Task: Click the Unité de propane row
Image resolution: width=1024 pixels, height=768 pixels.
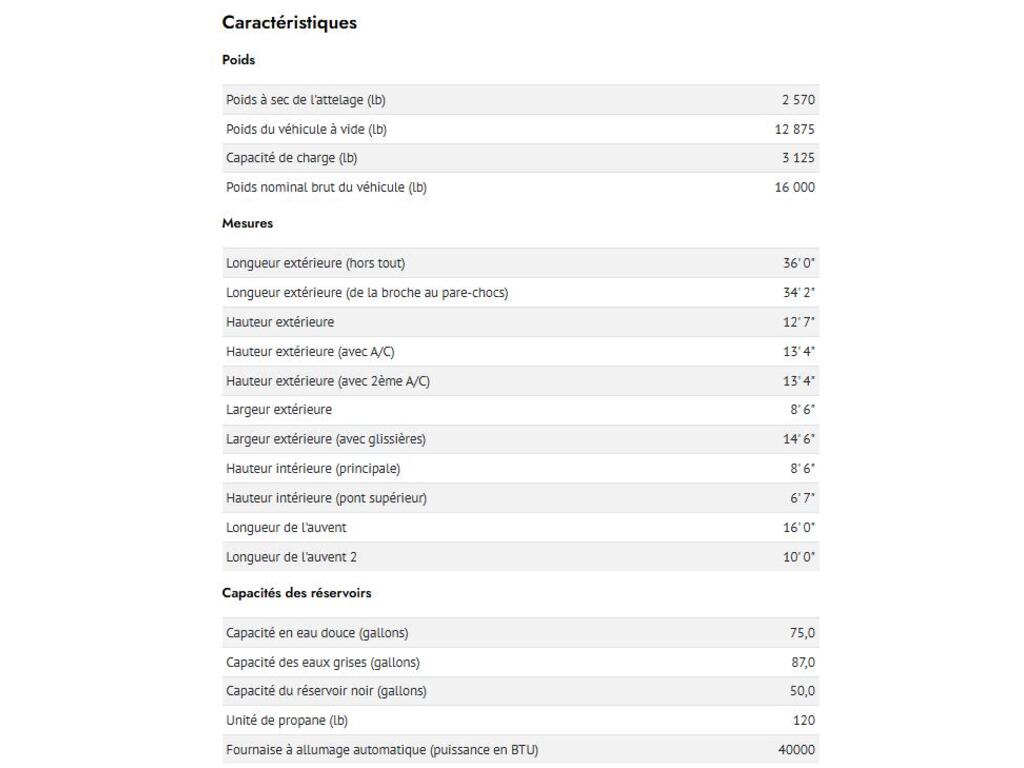Action: click(x=520, y=720)
